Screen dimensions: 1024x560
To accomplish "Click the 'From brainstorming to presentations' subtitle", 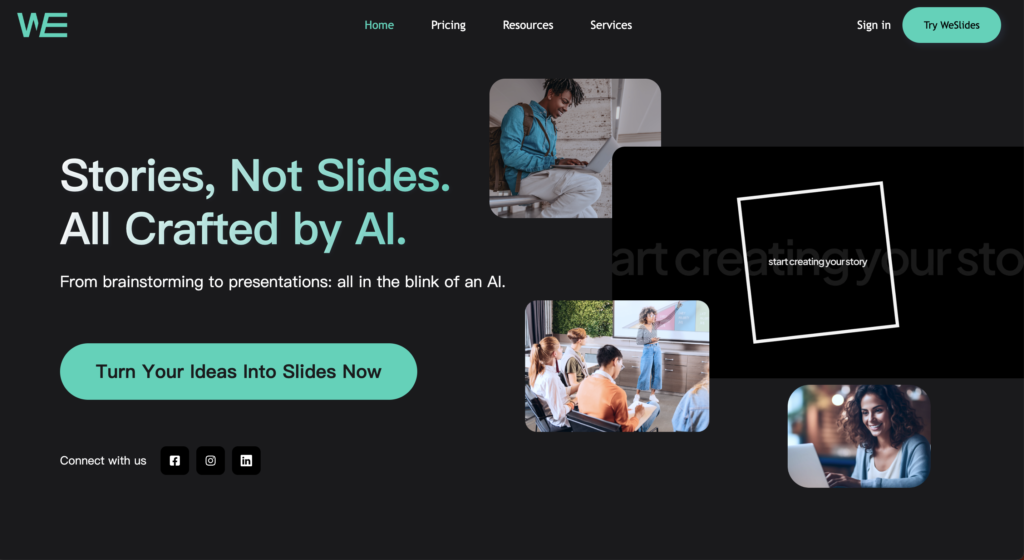I will click(283, 282).
